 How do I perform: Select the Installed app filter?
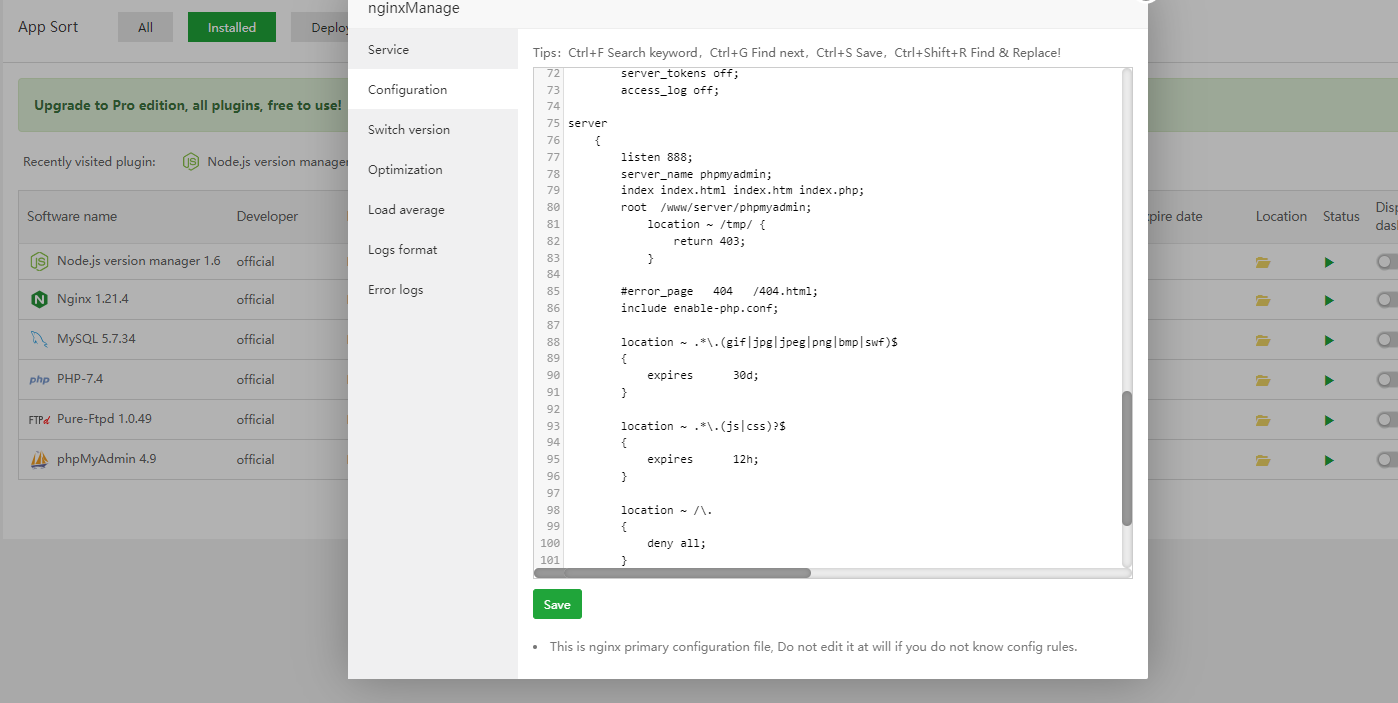pos(232,27)
